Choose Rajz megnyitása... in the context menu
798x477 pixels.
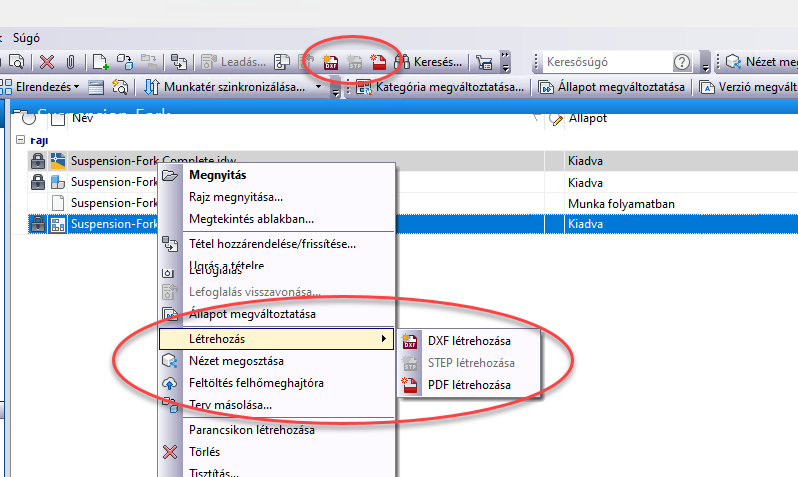point(277,197)
